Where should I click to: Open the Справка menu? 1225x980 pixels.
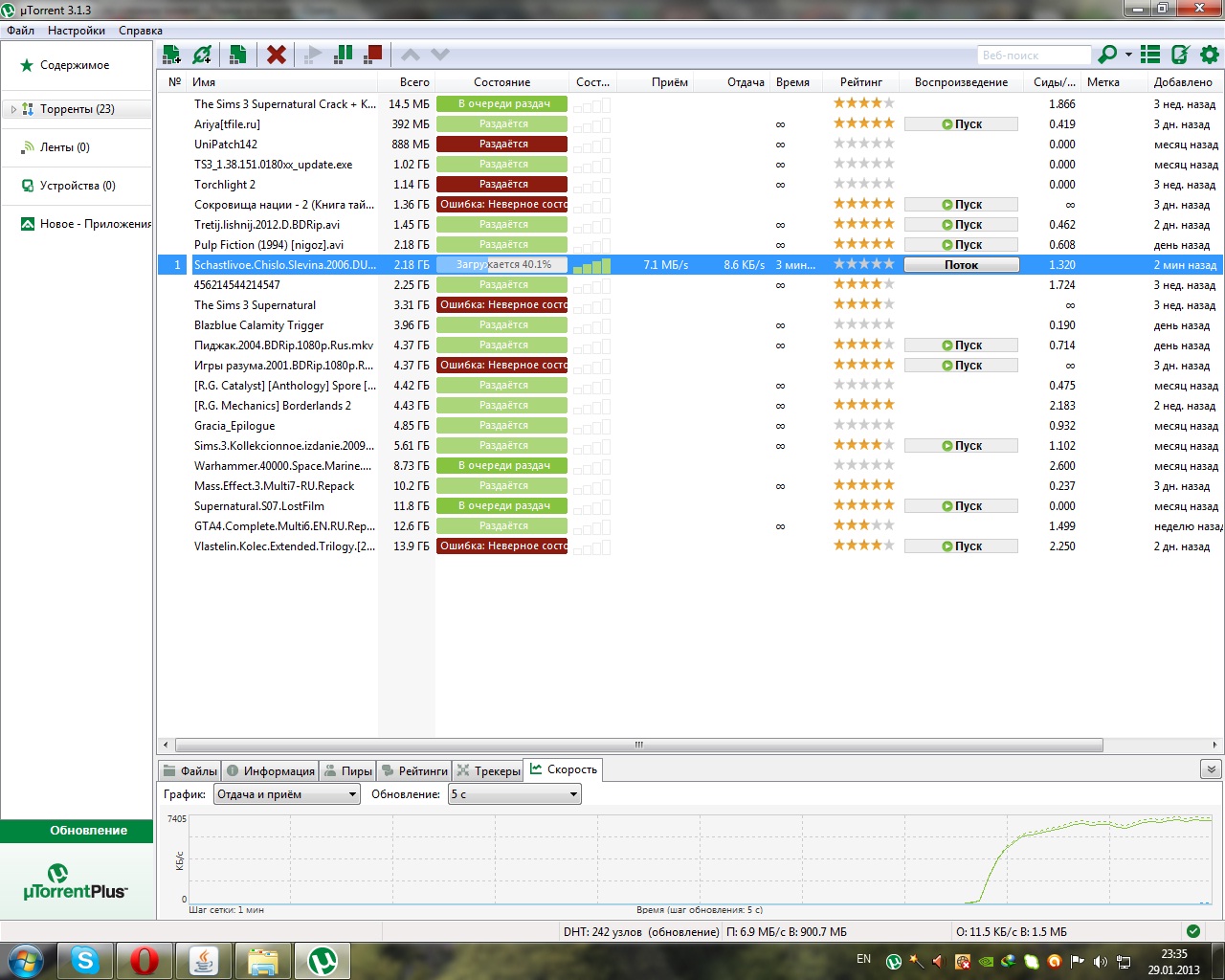tap(141, 31)
